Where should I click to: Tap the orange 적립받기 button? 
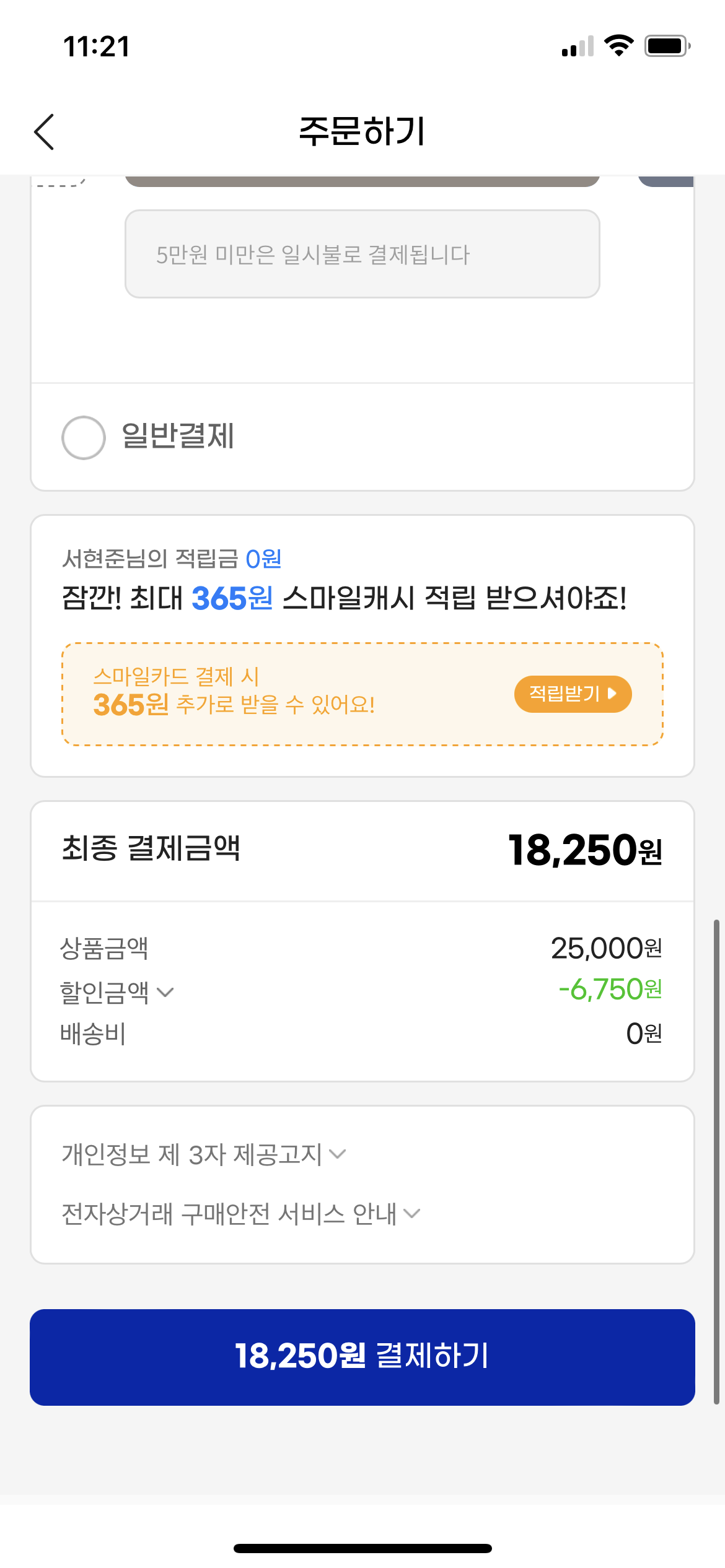573,694
